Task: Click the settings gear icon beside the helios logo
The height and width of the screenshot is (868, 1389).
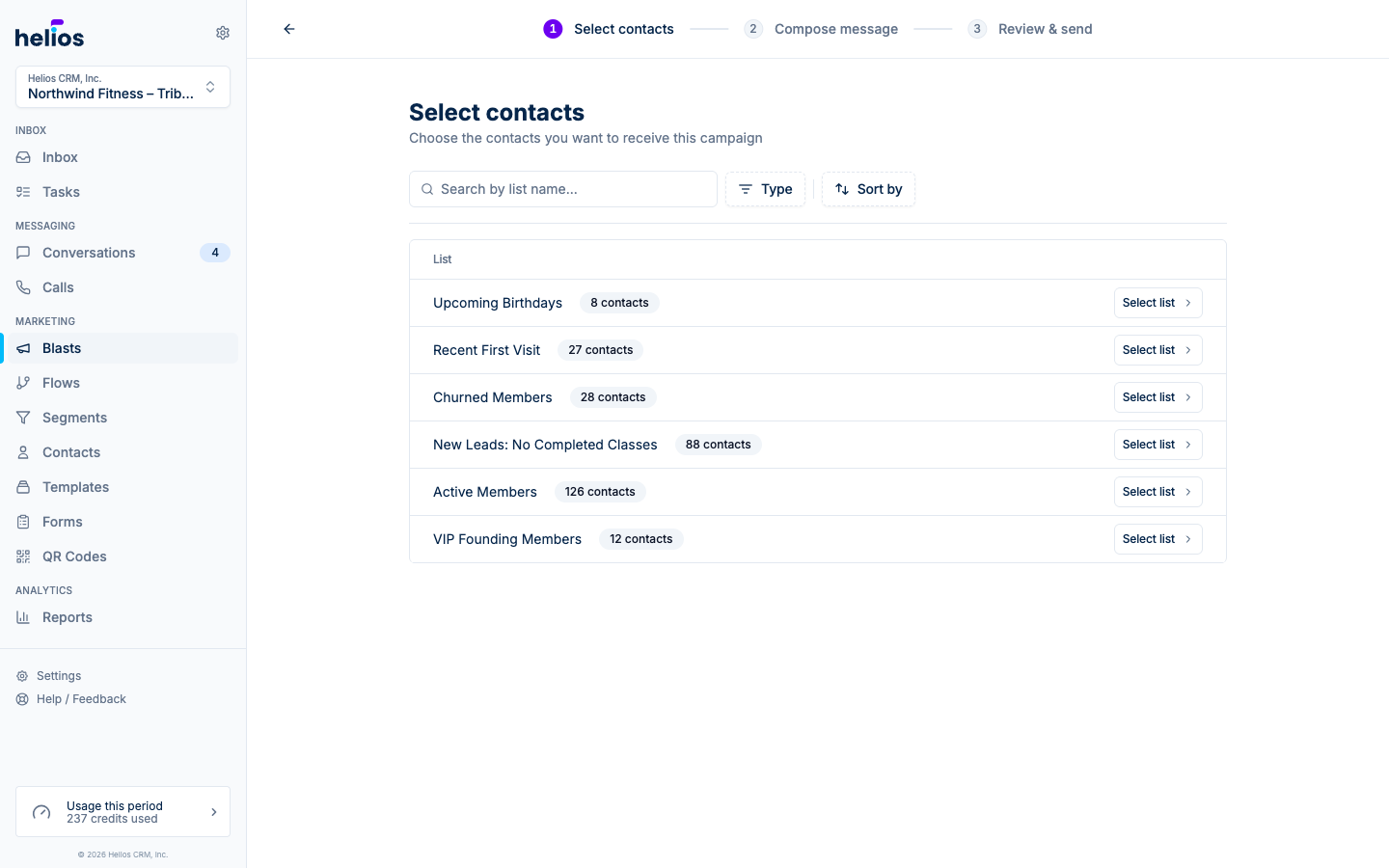Action: pos(223,33)
